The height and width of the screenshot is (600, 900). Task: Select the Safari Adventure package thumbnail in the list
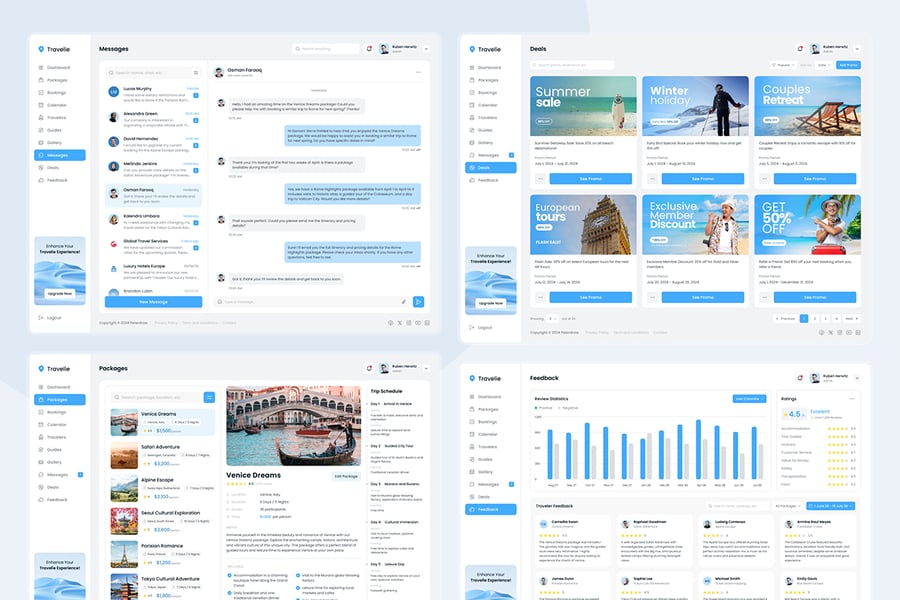124,455
